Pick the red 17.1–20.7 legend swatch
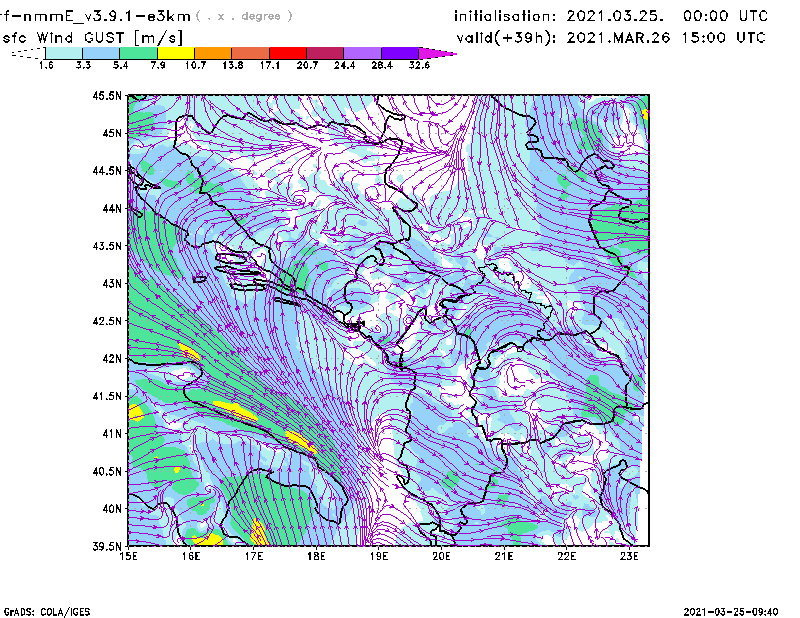Viewport: 800px width, 618px height. click(x=288, y=53)
